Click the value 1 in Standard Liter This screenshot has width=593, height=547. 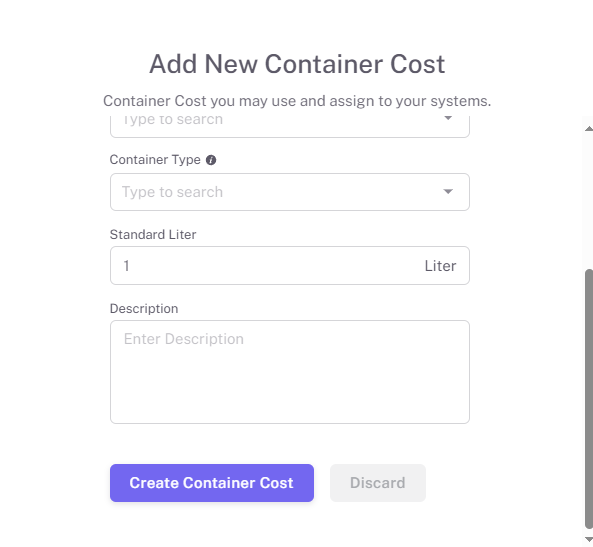127,266
